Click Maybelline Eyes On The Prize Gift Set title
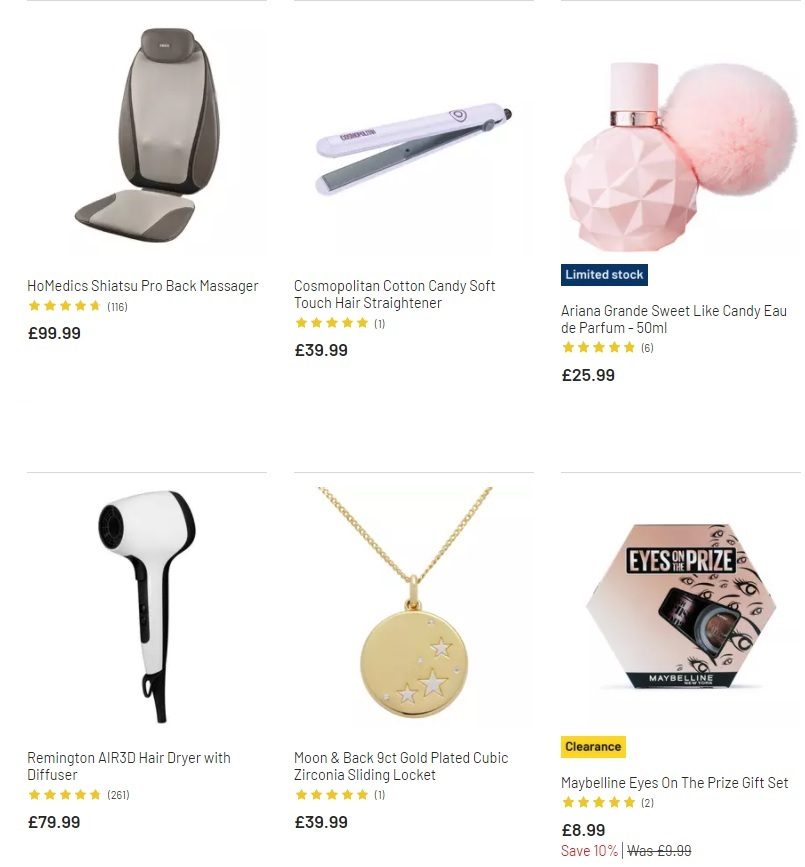The image size is (805, 867). tap(675, 783)
